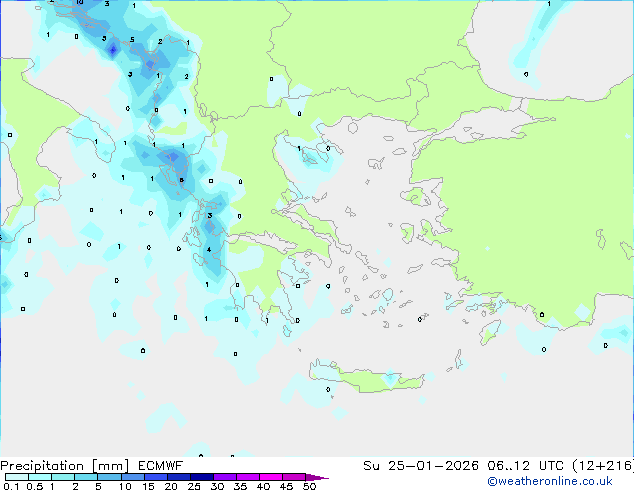
Task: Click the legend label '25'
Action: click(x=194, y=486)
